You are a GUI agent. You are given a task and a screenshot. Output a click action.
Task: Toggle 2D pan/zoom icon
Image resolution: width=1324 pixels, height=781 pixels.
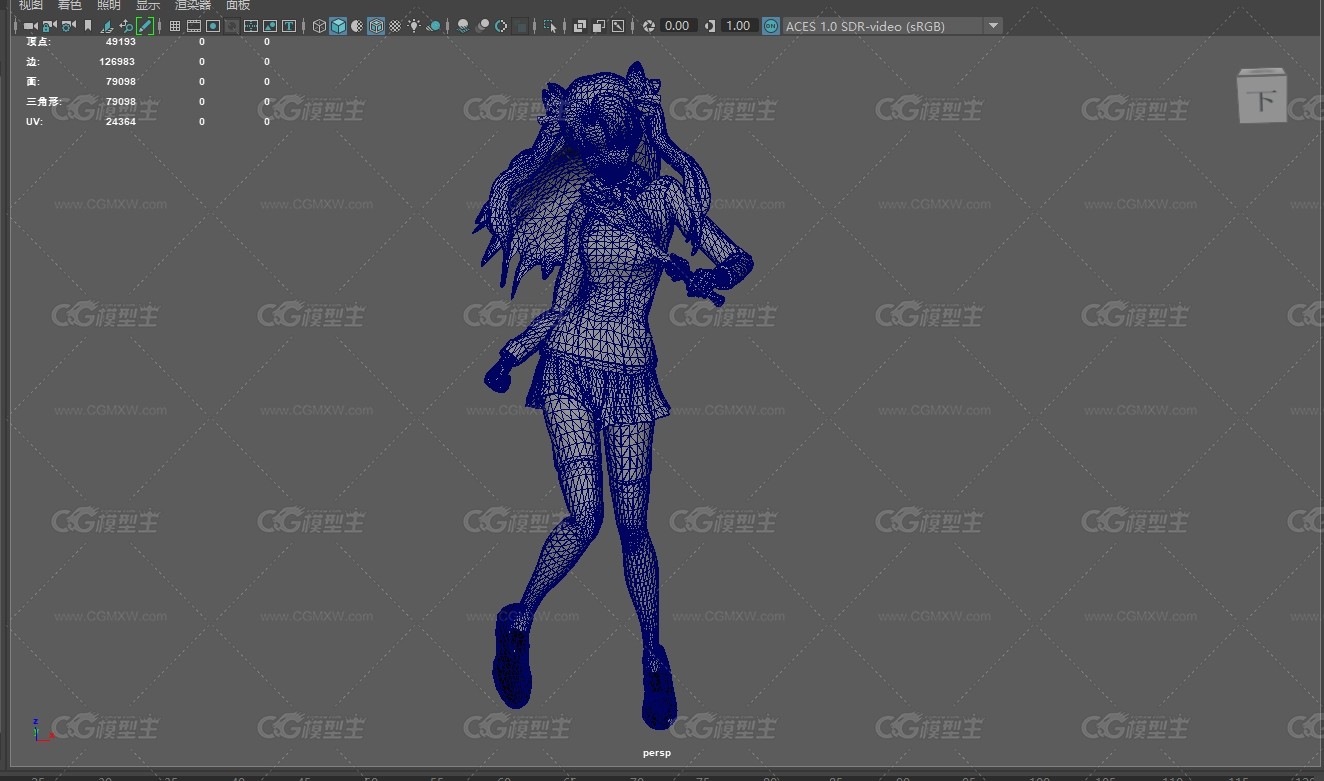pos(126,26)
